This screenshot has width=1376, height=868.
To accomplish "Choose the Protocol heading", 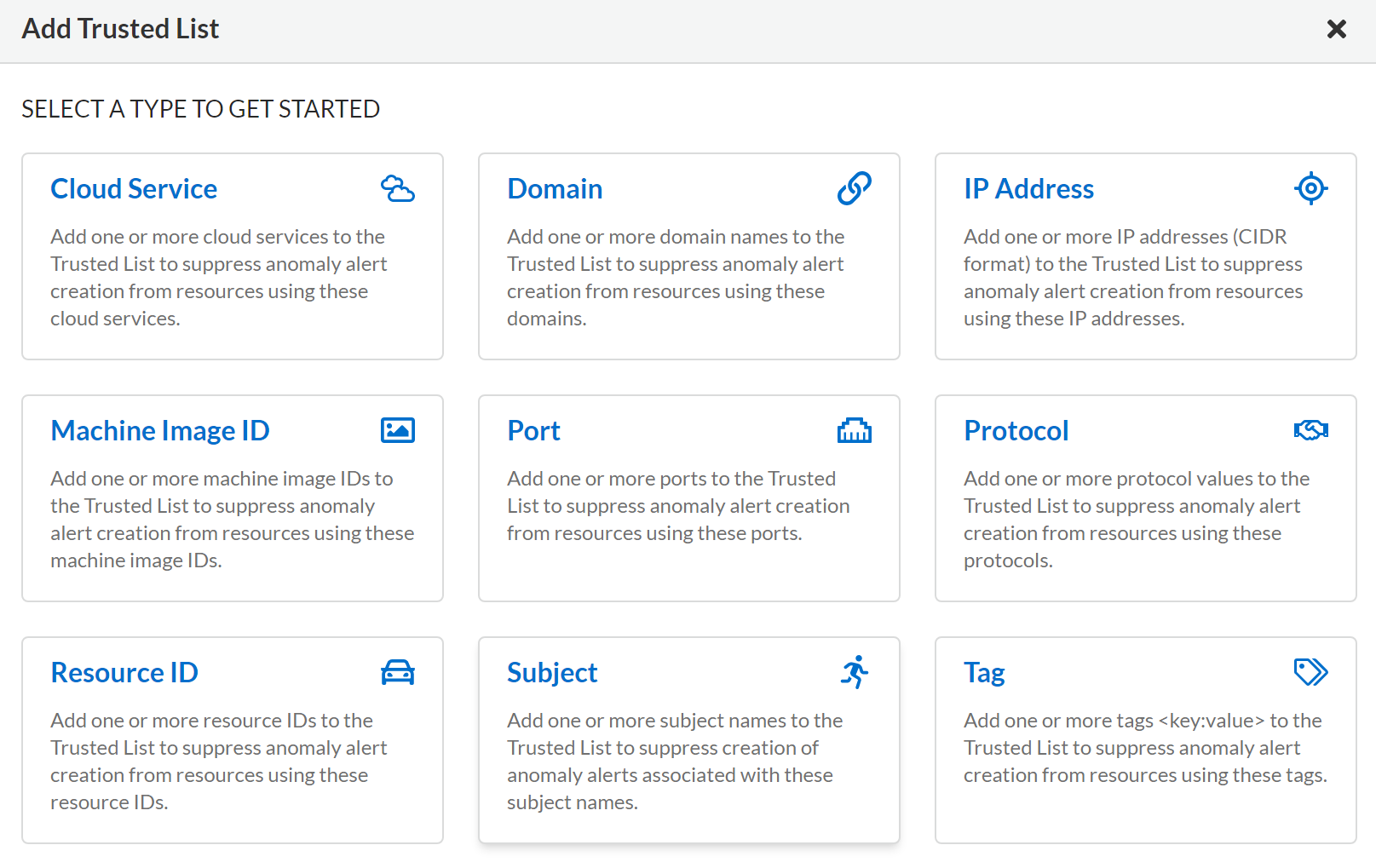I will pos(1016,430).
